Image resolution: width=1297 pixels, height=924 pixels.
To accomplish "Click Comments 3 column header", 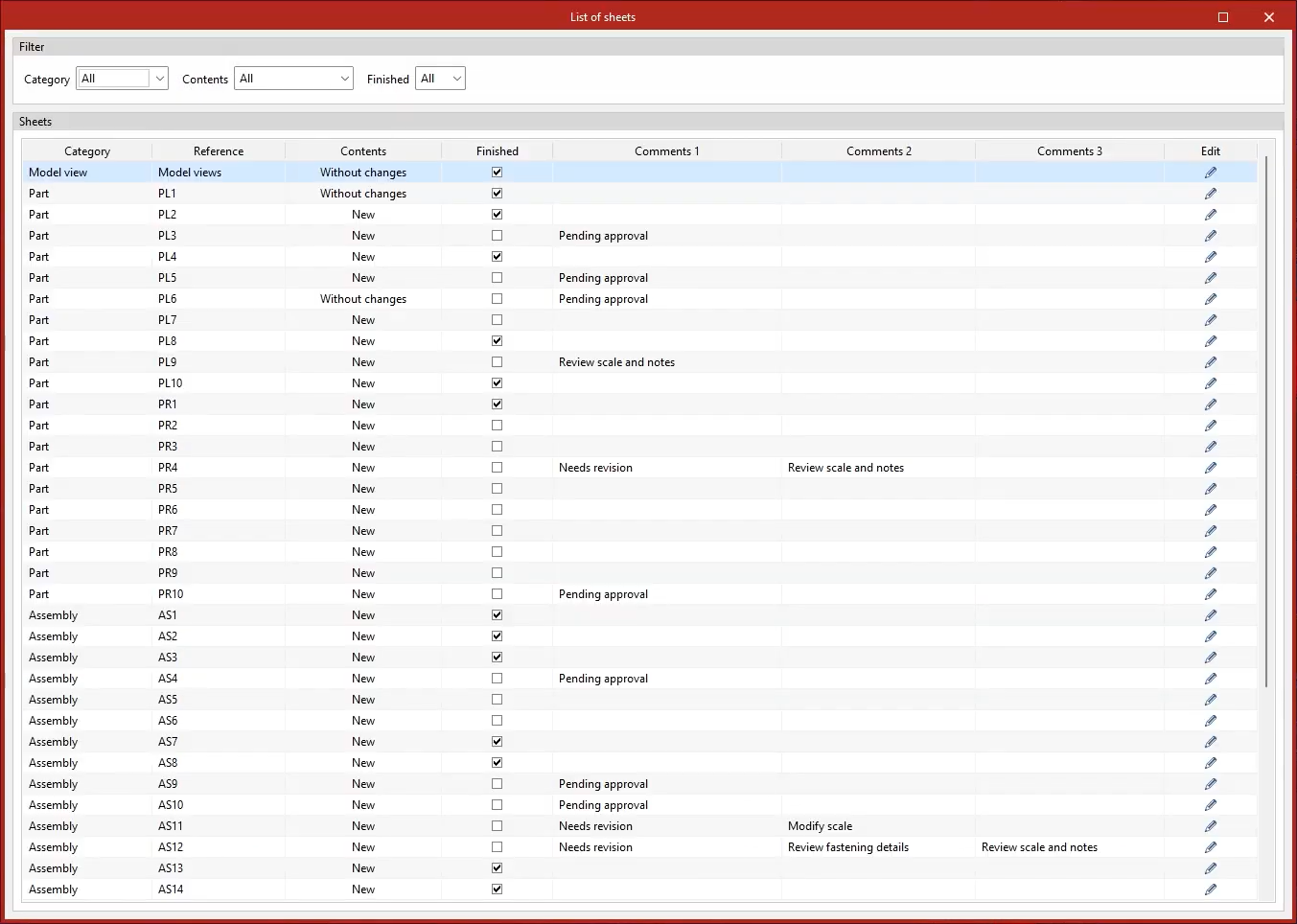I will [1070, 151].
